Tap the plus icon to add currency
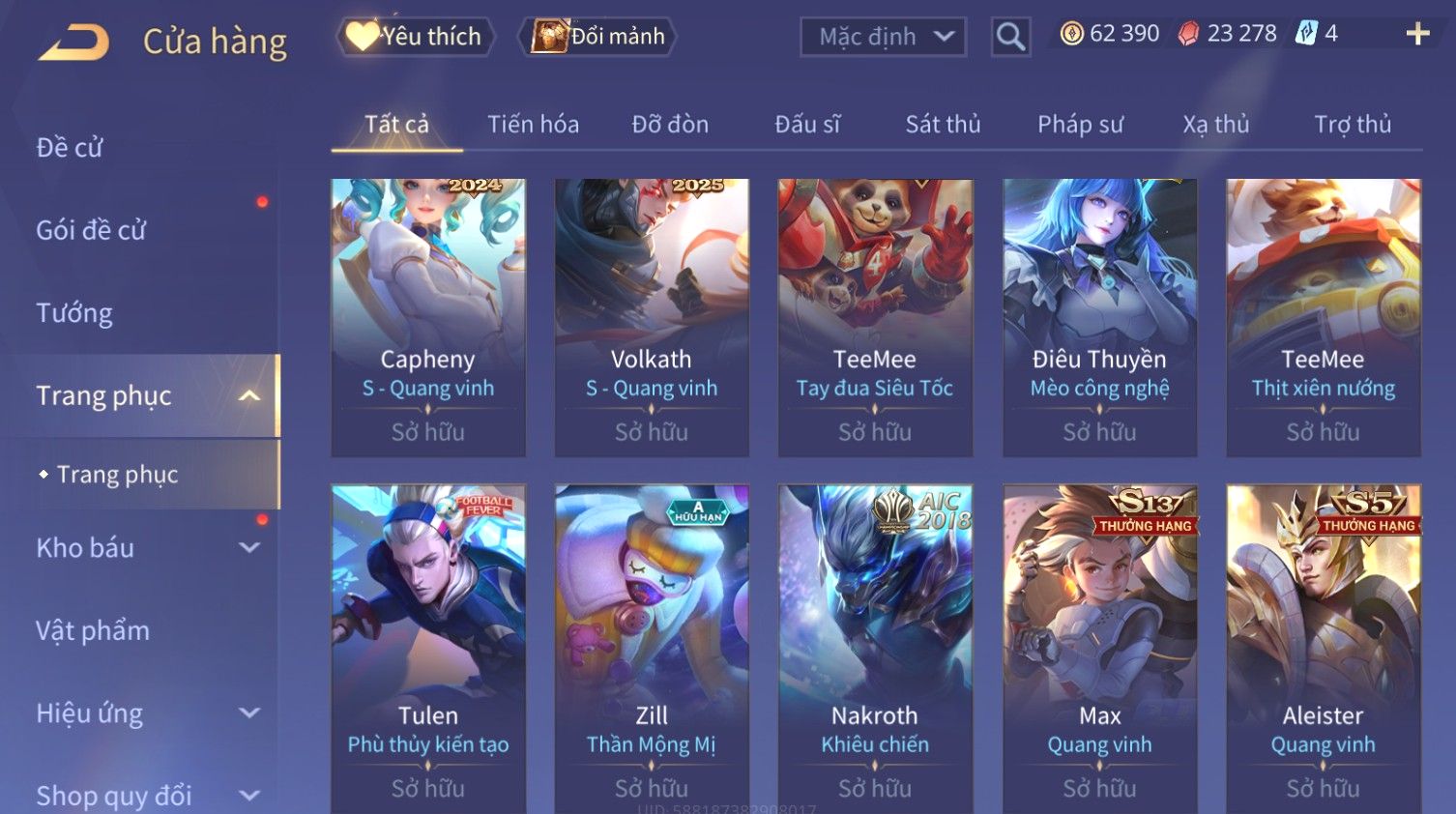 pyautogui.click(x=1417, y=34)
